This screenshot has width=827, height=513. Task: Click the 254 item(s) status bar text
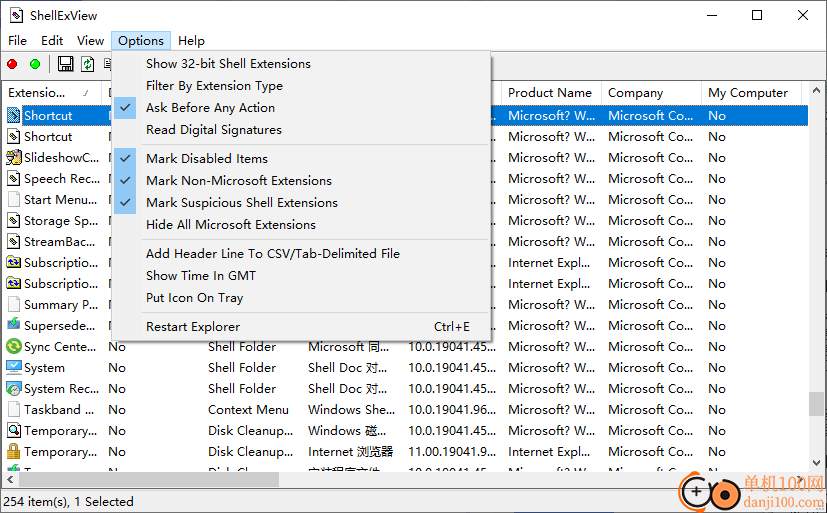coord(69,501)
